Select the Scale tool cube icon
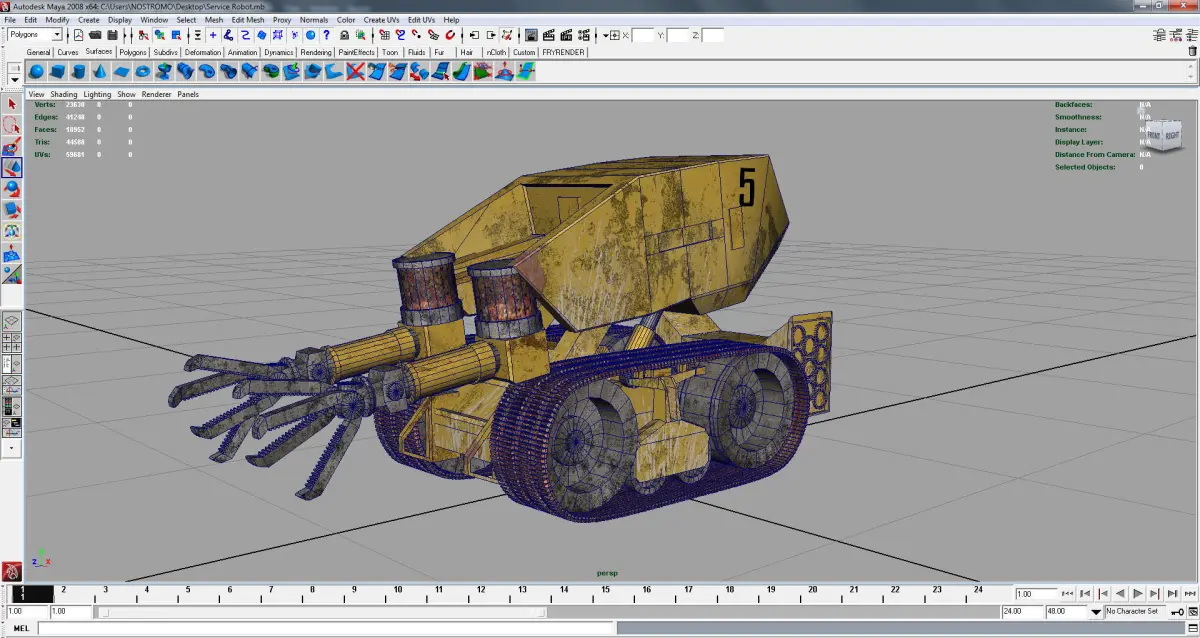Image resolution: width=1200 pixels, height=638 pixels. [x=12, y=210]
